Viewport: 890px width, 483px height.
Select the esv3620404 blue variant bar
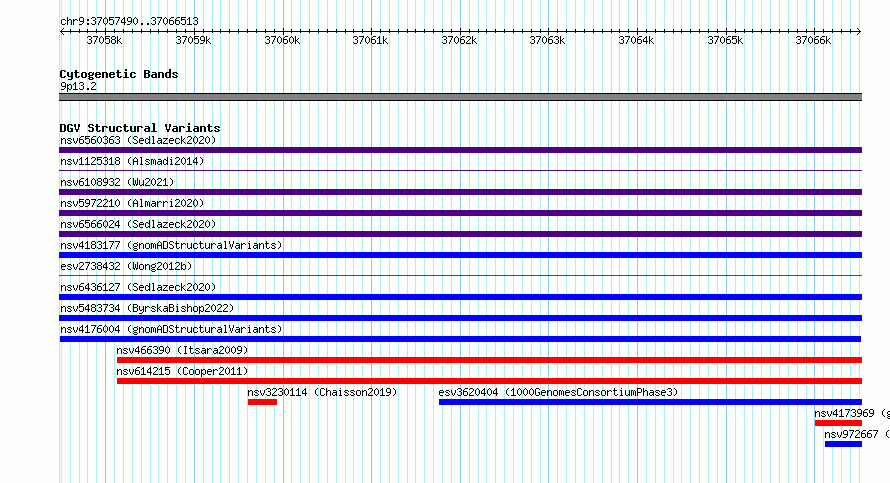coord(650,402)
